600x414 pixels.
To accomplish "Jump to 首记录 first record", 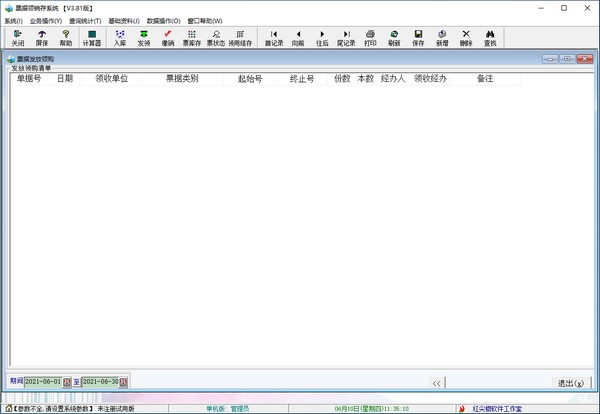I will (x=274, y=38).
